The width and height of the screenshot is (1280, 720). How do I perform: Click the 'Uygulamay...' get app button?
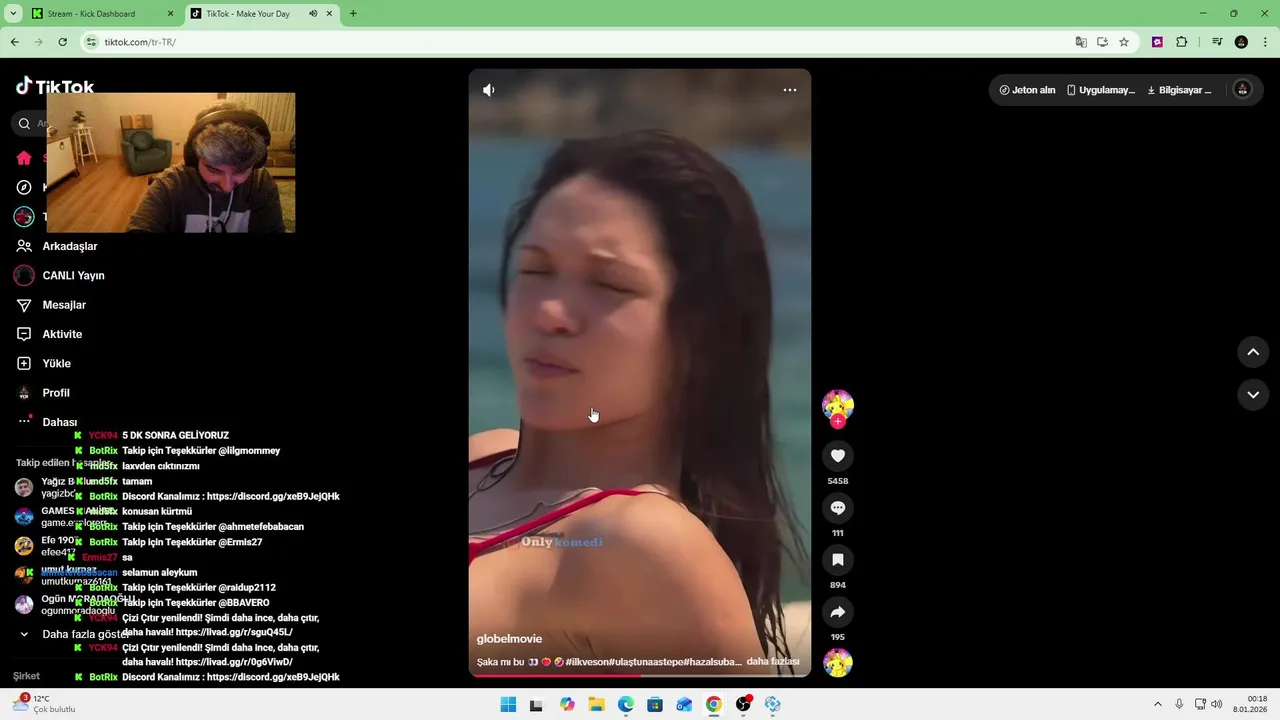click(x=1101, y=90)
